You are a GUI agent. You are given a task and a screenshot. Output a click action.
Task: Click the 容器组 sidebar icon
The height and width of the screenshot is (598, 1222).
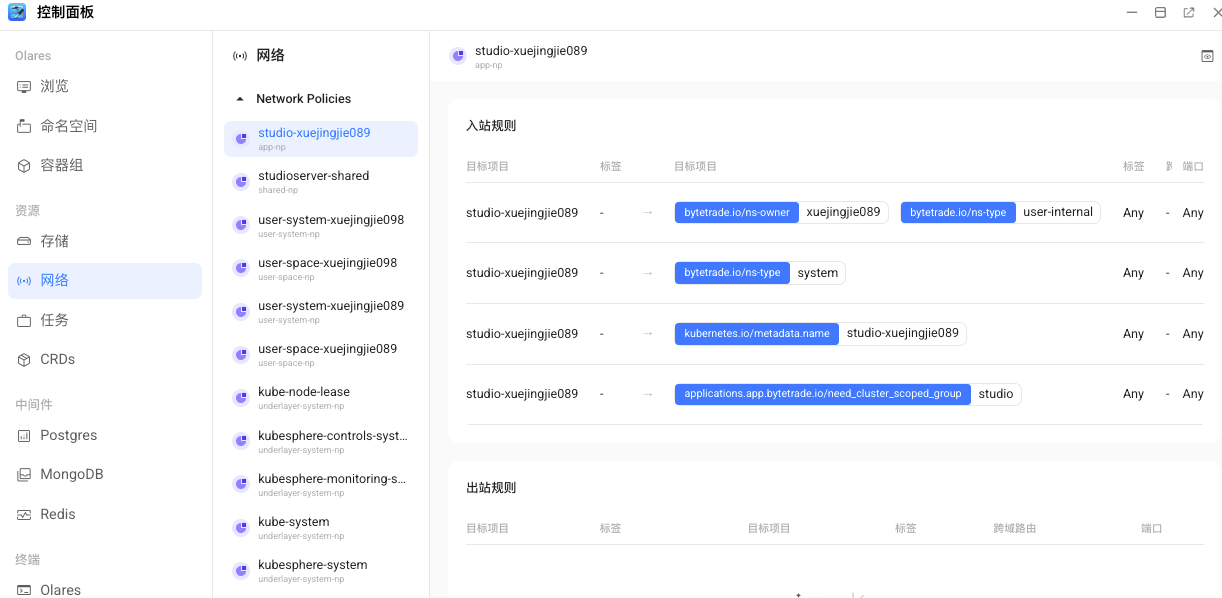tap(23, 165)
